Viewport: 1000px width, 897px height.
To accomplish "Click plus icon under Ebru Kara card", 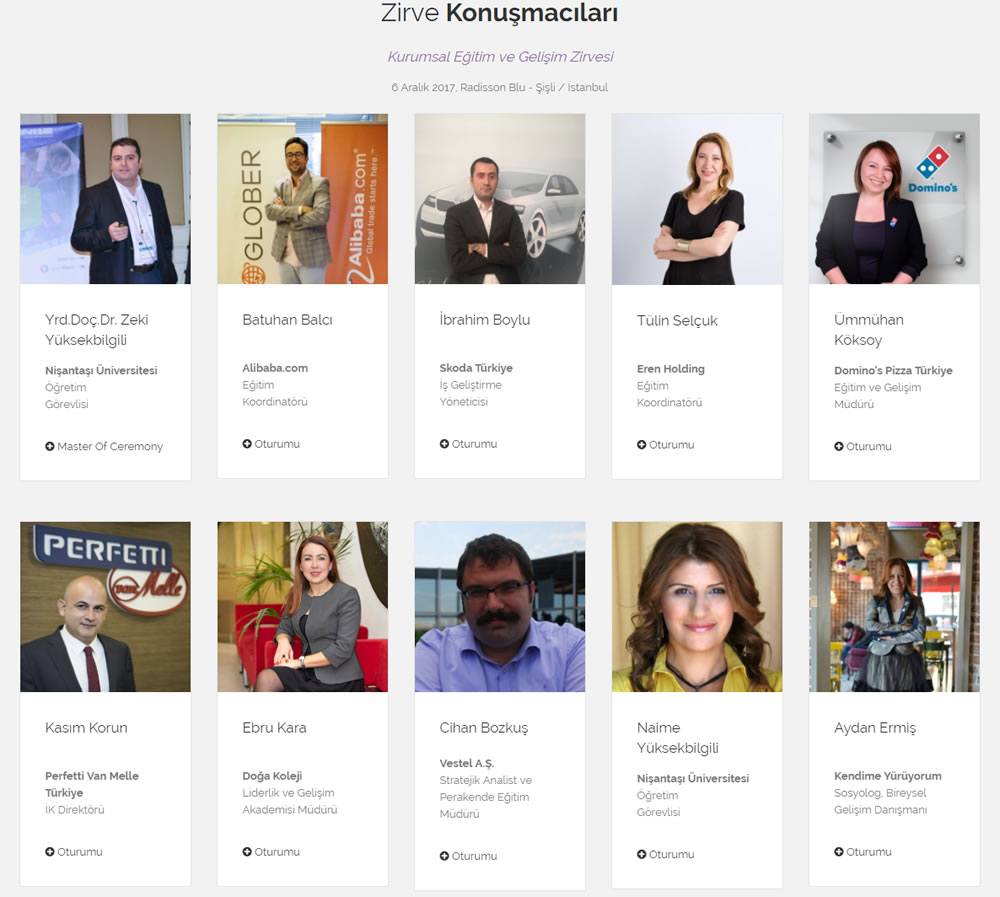I will click(247, 852).
